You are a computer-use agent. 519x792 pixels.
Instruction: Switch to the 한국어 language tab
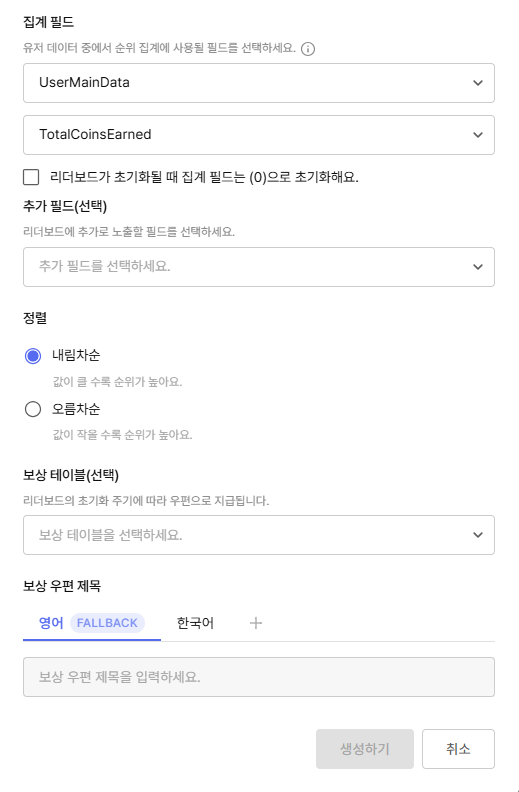195,623
